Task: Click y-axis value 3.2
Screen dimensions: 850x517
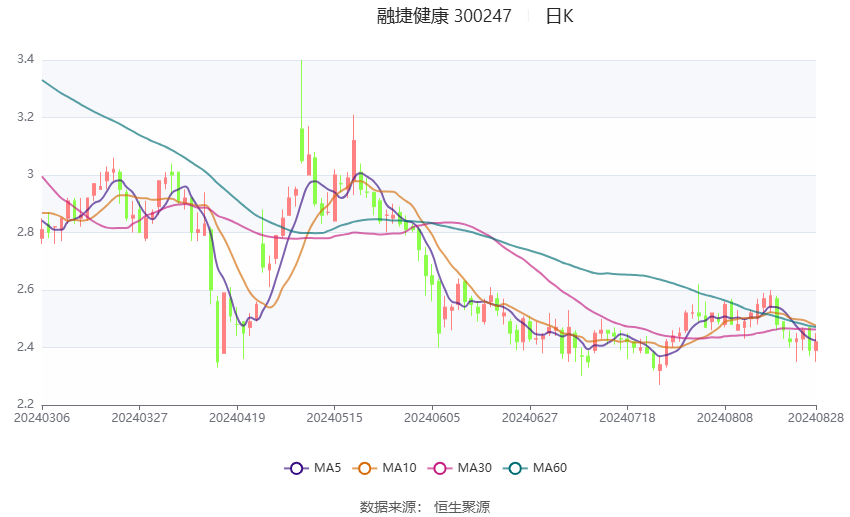Action: (x=25, y=117)
